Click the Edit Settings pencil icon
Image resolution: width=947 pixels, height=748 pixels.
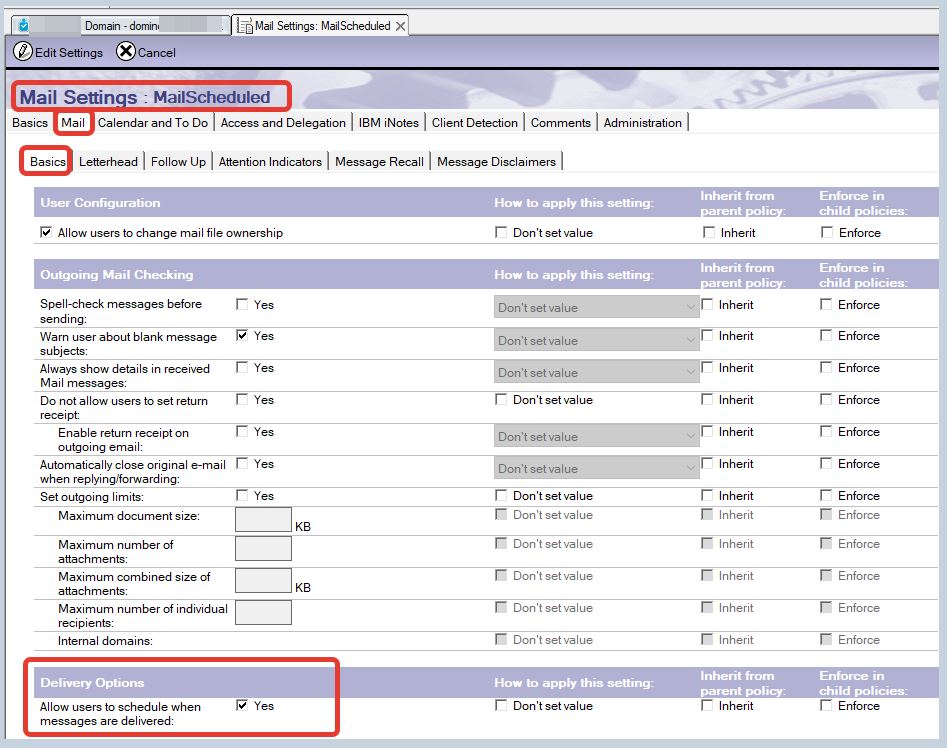(x=22, y=52)
